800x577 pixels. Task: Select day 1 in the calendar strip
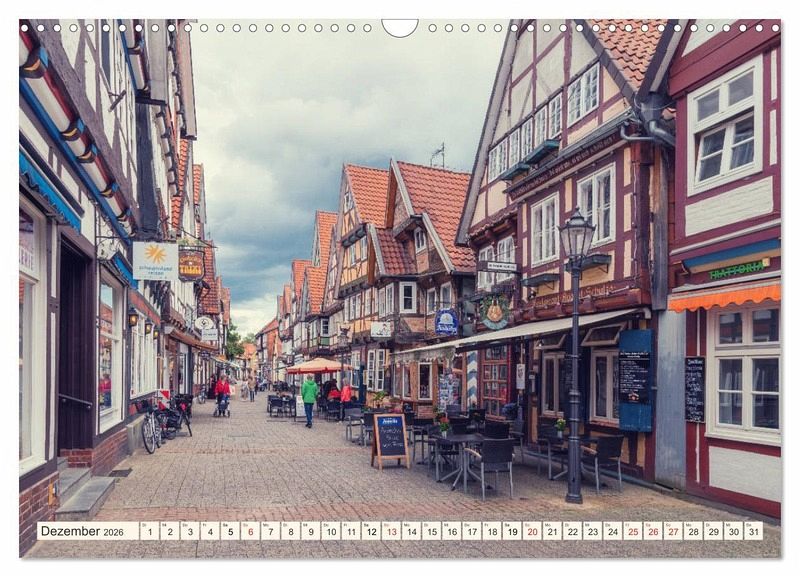click(149, 531)
